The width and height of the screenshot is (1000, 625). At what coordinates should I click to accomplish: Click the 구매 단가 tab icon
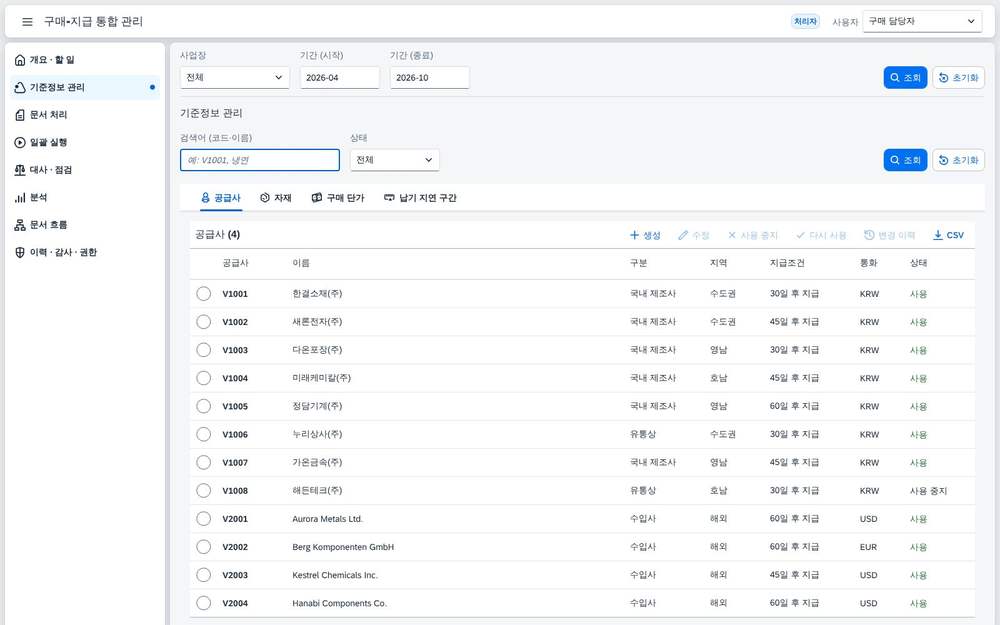pos(316,198)
